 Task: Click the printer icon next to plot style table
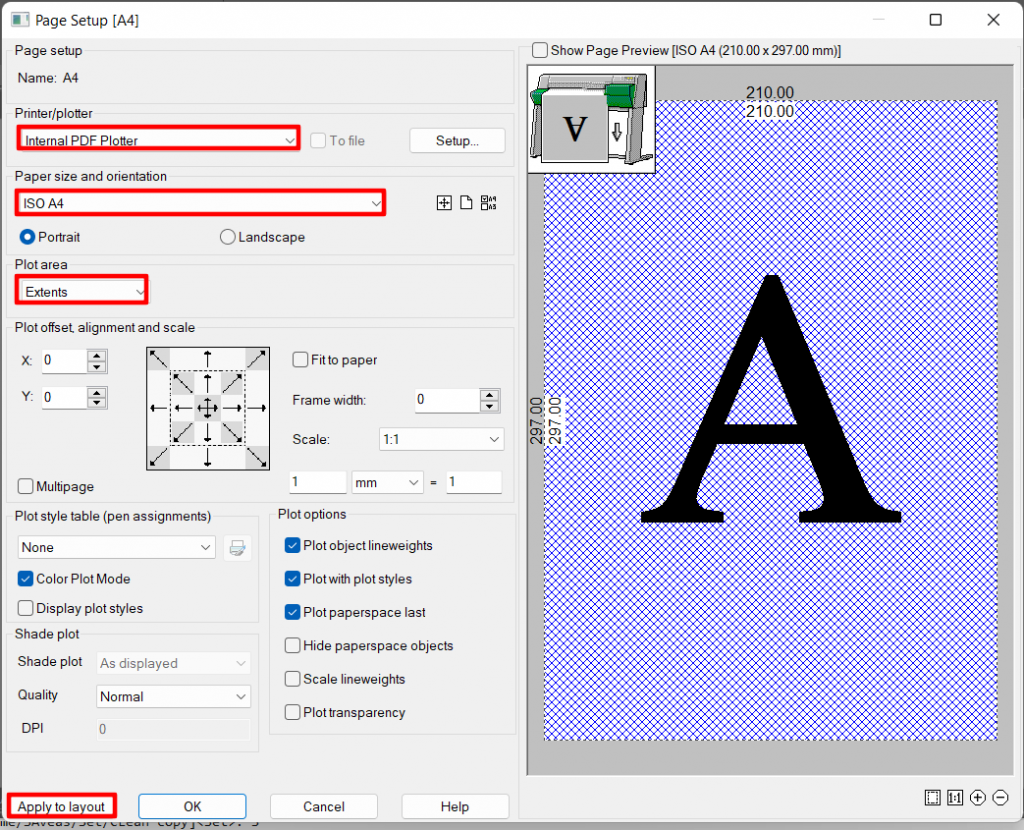click(x=237, y=548)
